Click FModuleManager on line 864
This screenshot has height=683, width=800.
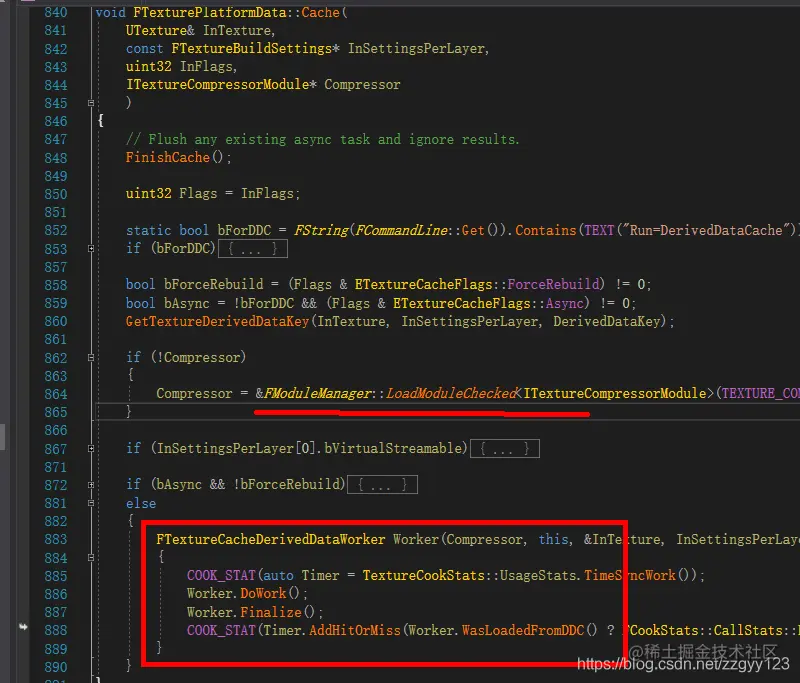[x=317, y=393]
